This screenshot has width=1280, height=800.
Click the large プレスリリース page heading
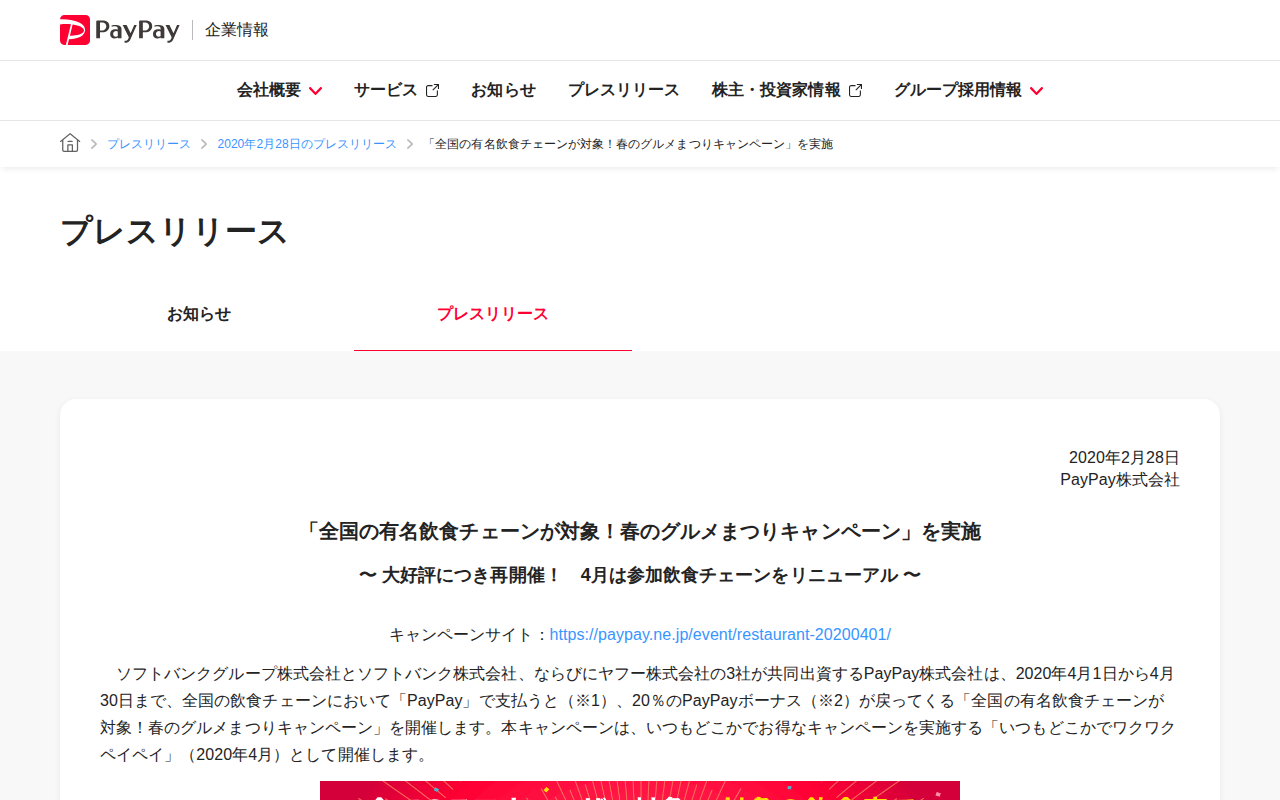pos(174,232)
